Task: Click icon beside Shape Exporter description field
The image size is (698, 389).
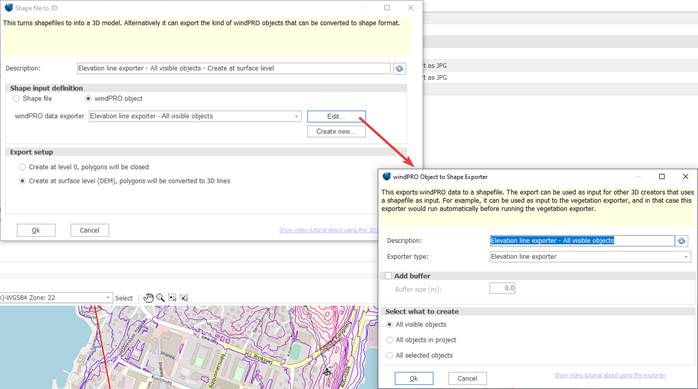Action: coord(682,241)
